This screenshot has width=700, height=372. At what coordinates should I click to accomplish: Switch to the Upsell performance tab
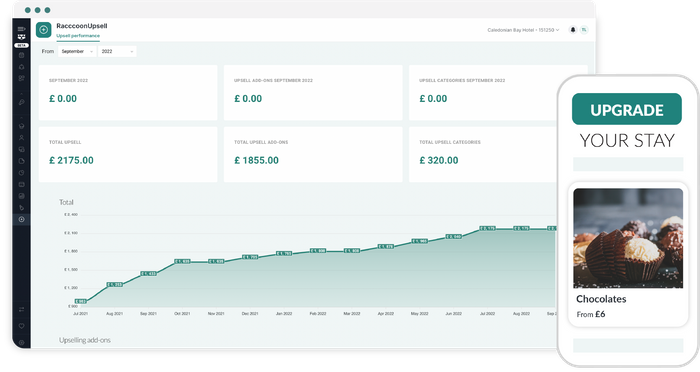click(78, 36)
